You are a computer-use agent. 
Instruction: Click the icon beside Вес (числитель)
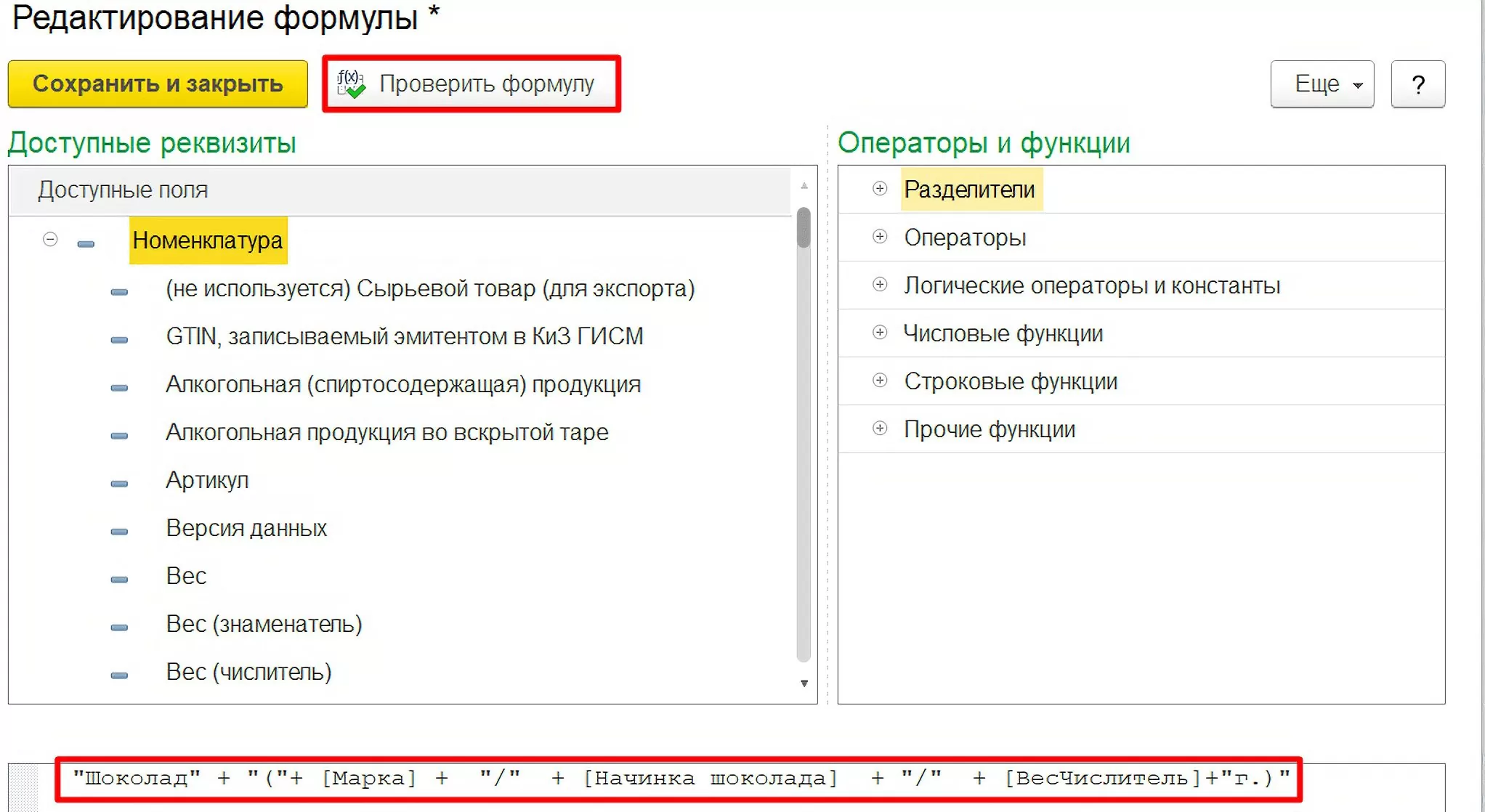(x=119, y=675)
